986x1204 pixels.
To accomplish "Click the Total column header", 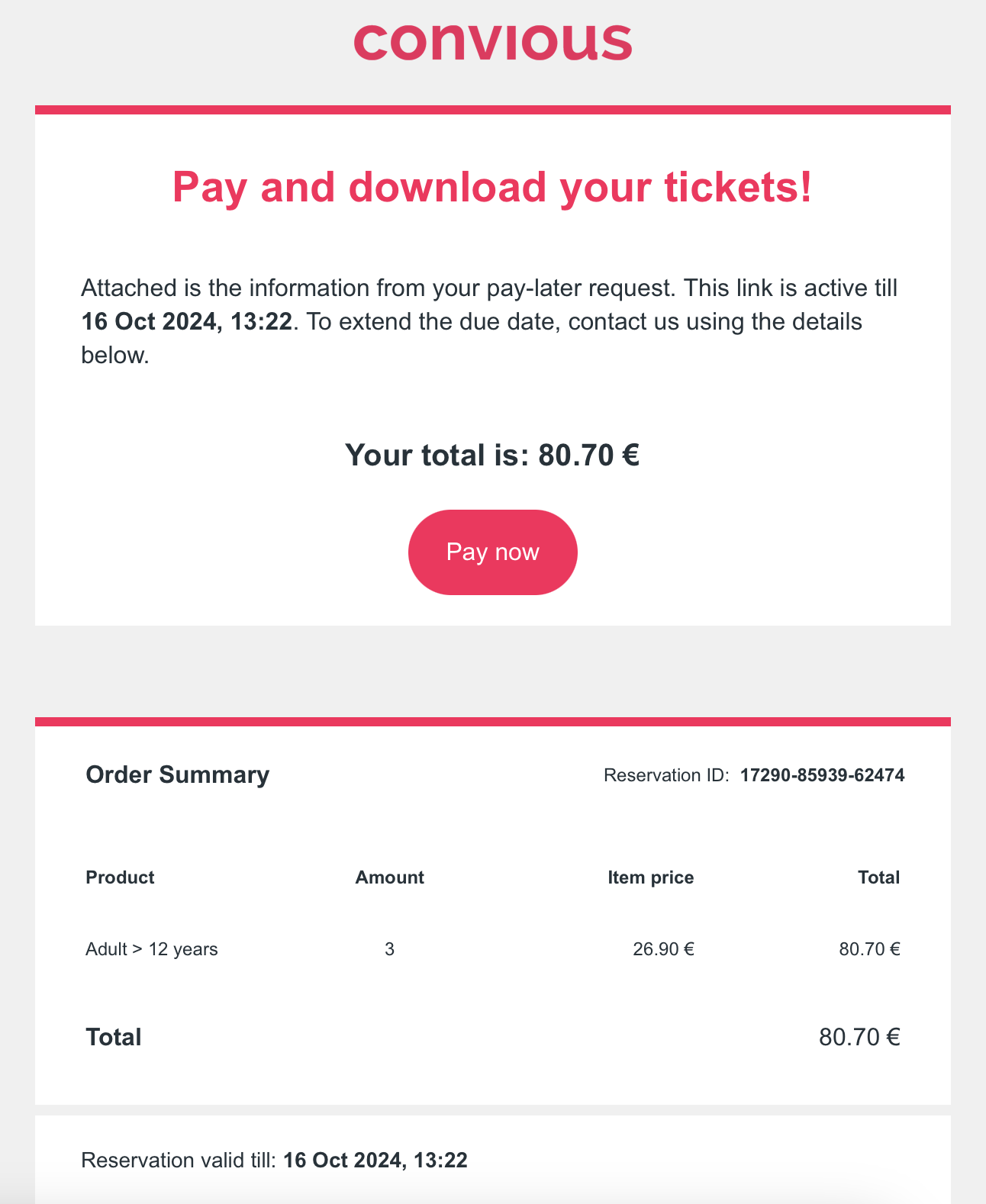I will [x=879, y=877].
